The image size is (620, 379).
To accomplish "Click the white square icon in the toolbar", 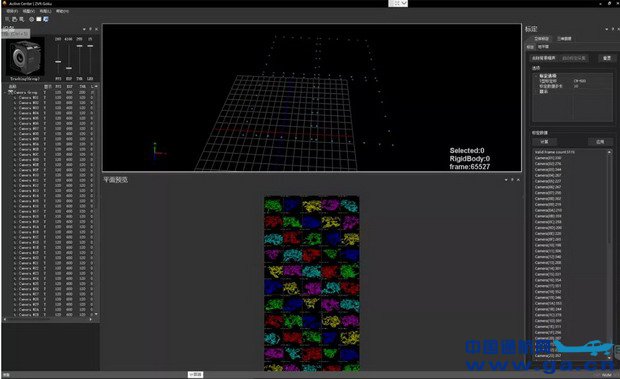I will click(39, 19).
